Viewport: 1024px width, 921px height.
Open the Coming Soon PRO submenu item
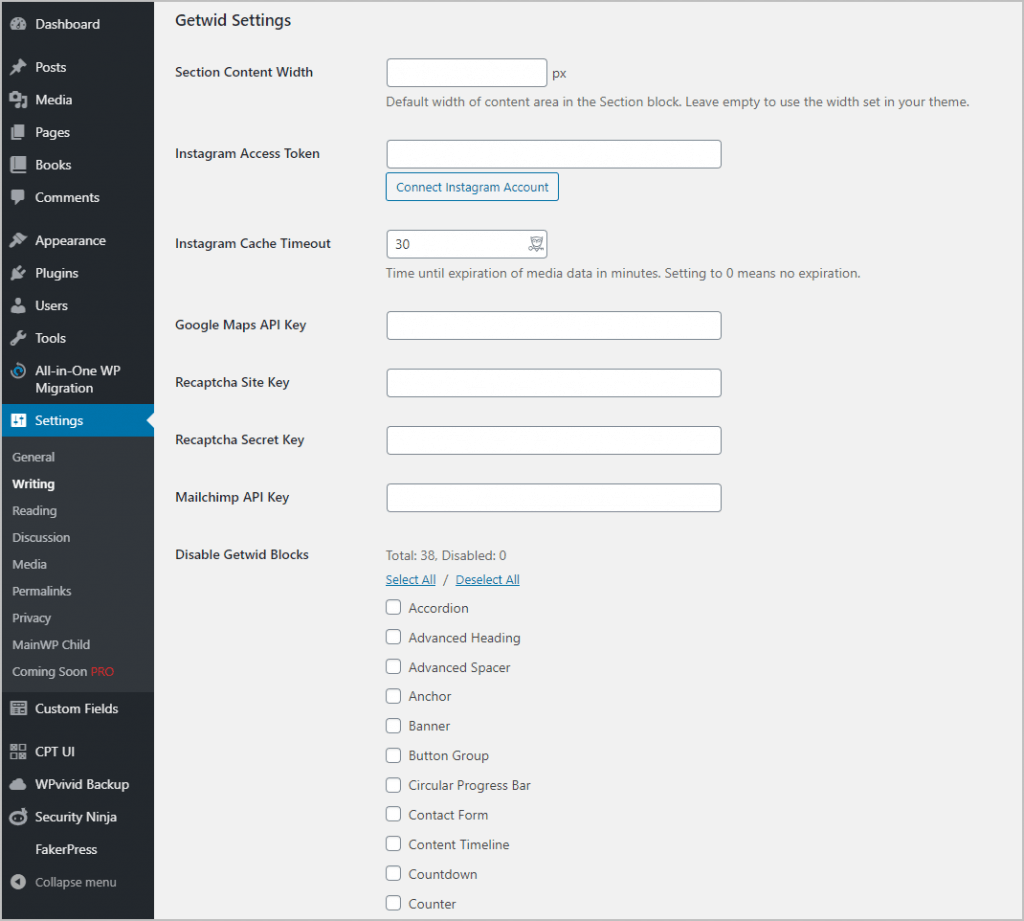coord(63,671)
